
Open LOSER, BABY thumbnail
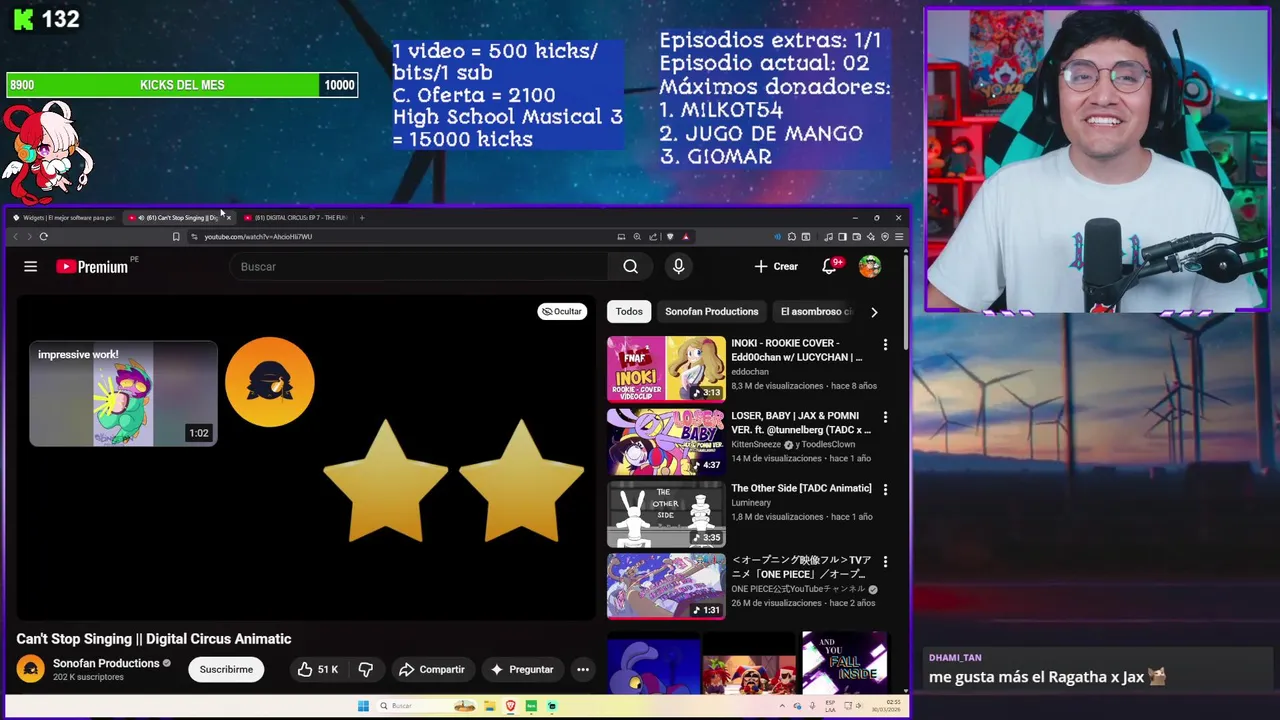pos(666,441)
